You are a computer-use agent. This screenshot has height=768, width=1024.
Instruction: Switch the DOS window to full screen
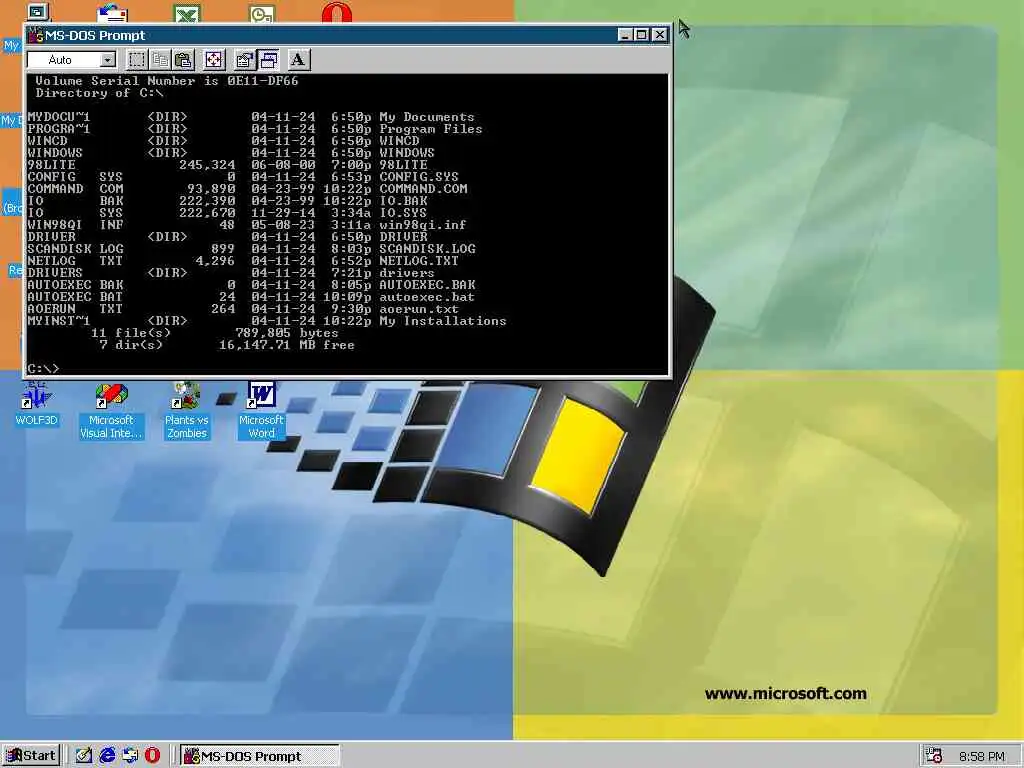214,60
